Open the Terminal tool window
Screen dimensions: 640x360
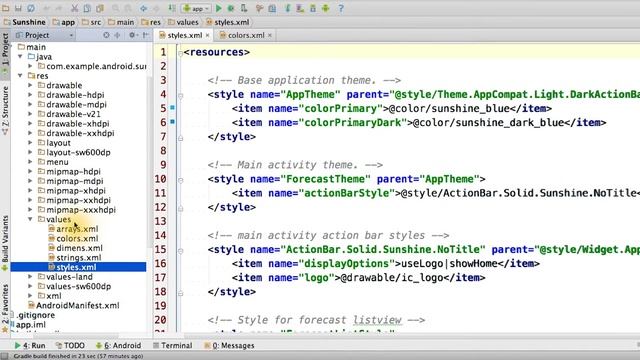(x=172, y=345)
